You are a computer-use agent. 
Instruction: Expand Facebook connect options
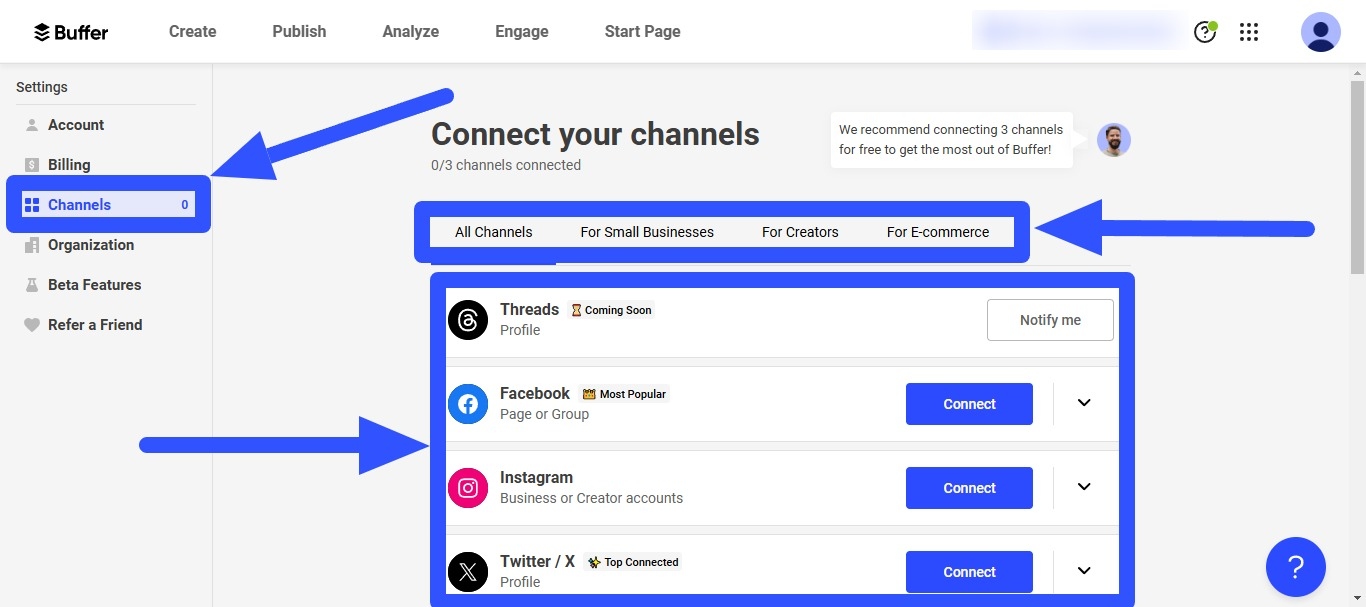1084,403
